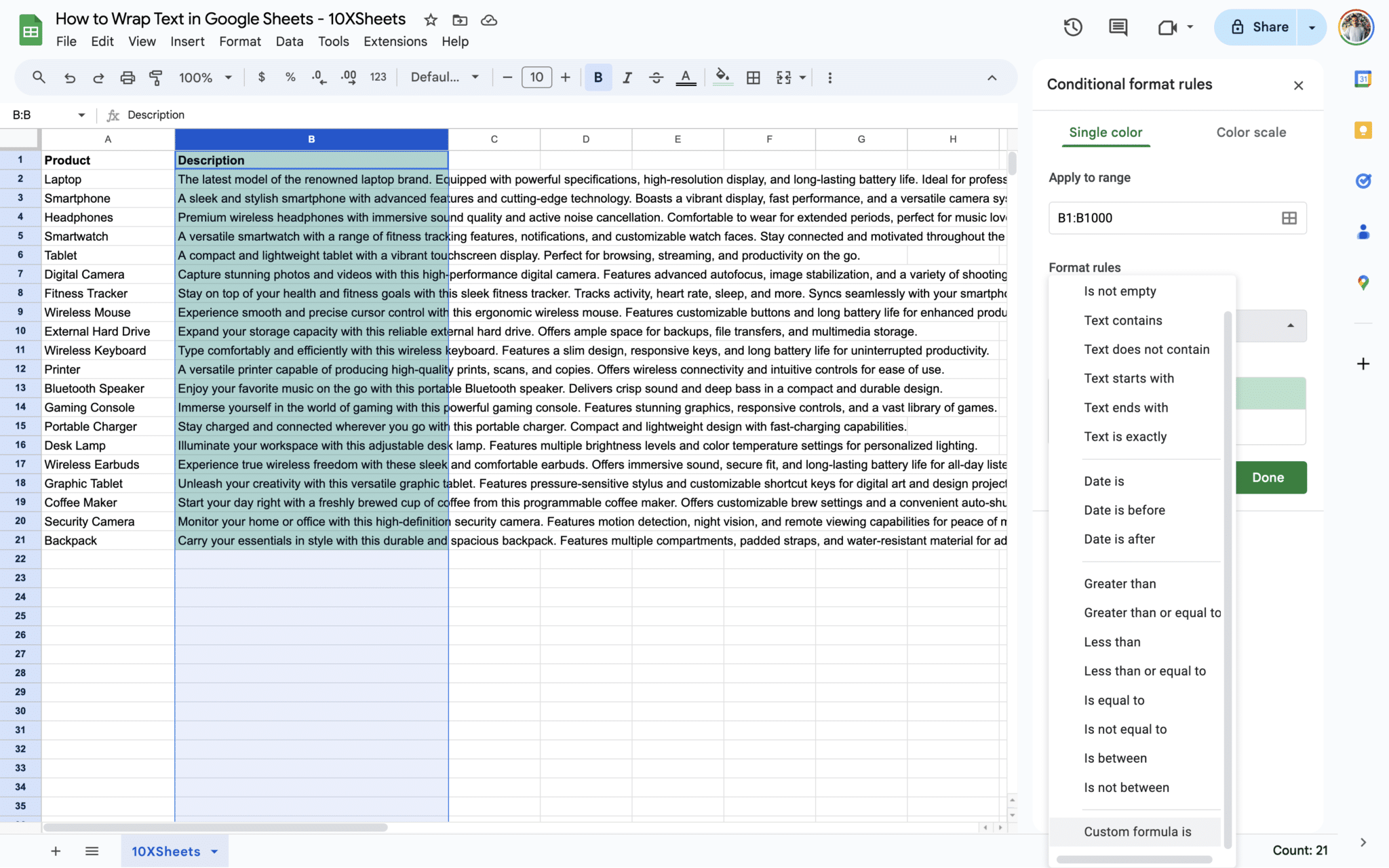This screenshot has width=1389, height=868.
Task: Toggle bold formatting
Action: click(598, 77)
